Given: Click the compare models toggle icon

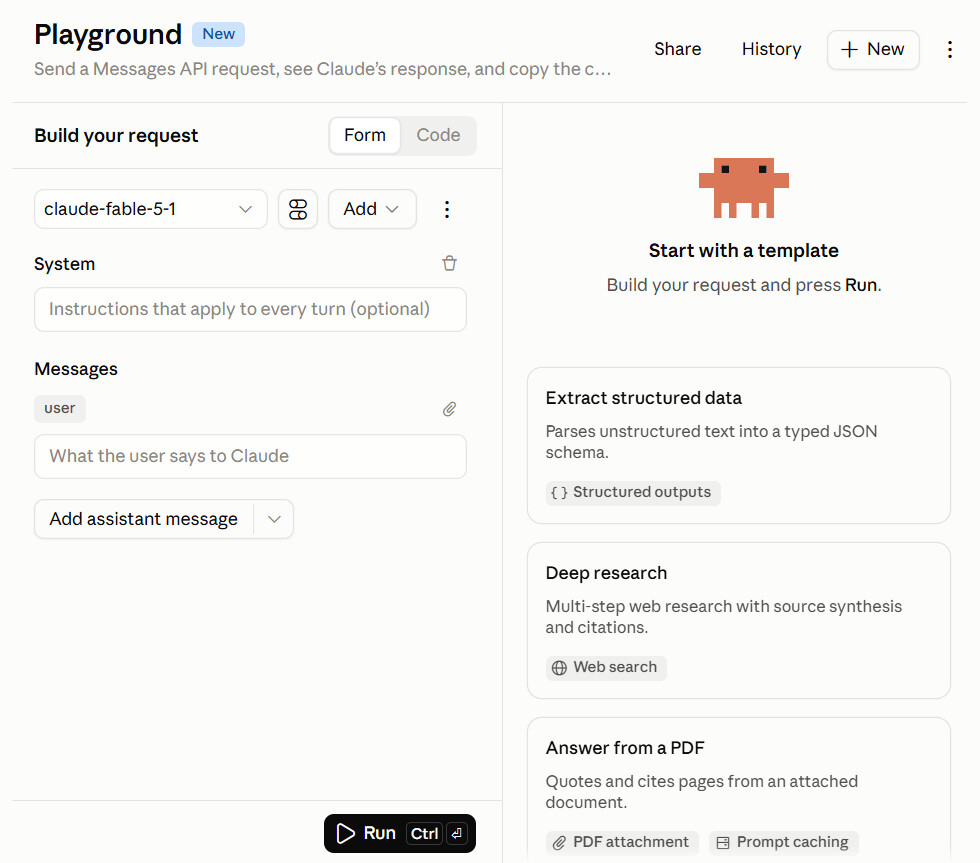Looking at the screenshot, I should click(298, 209).
